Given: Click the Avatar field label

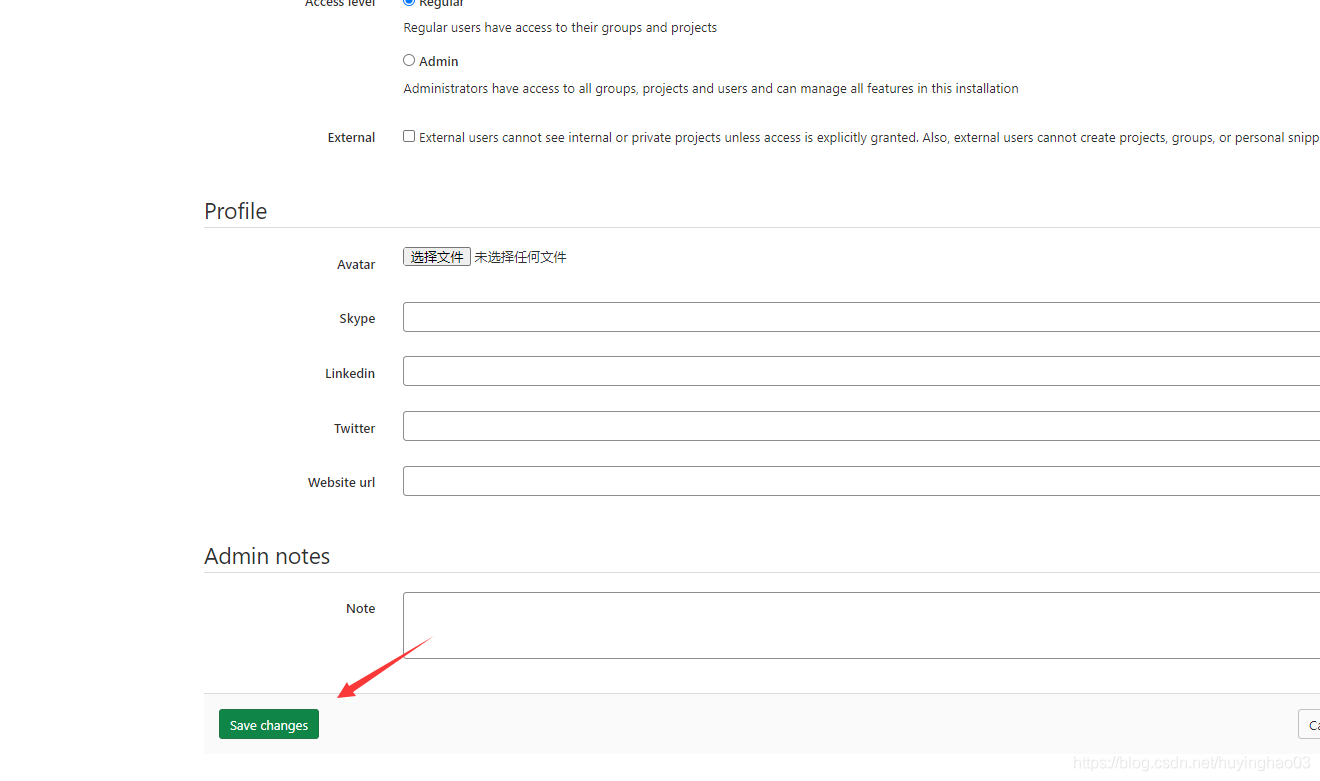Looking at the screenshot, I should pyautogui.click(x=356, y=265).
